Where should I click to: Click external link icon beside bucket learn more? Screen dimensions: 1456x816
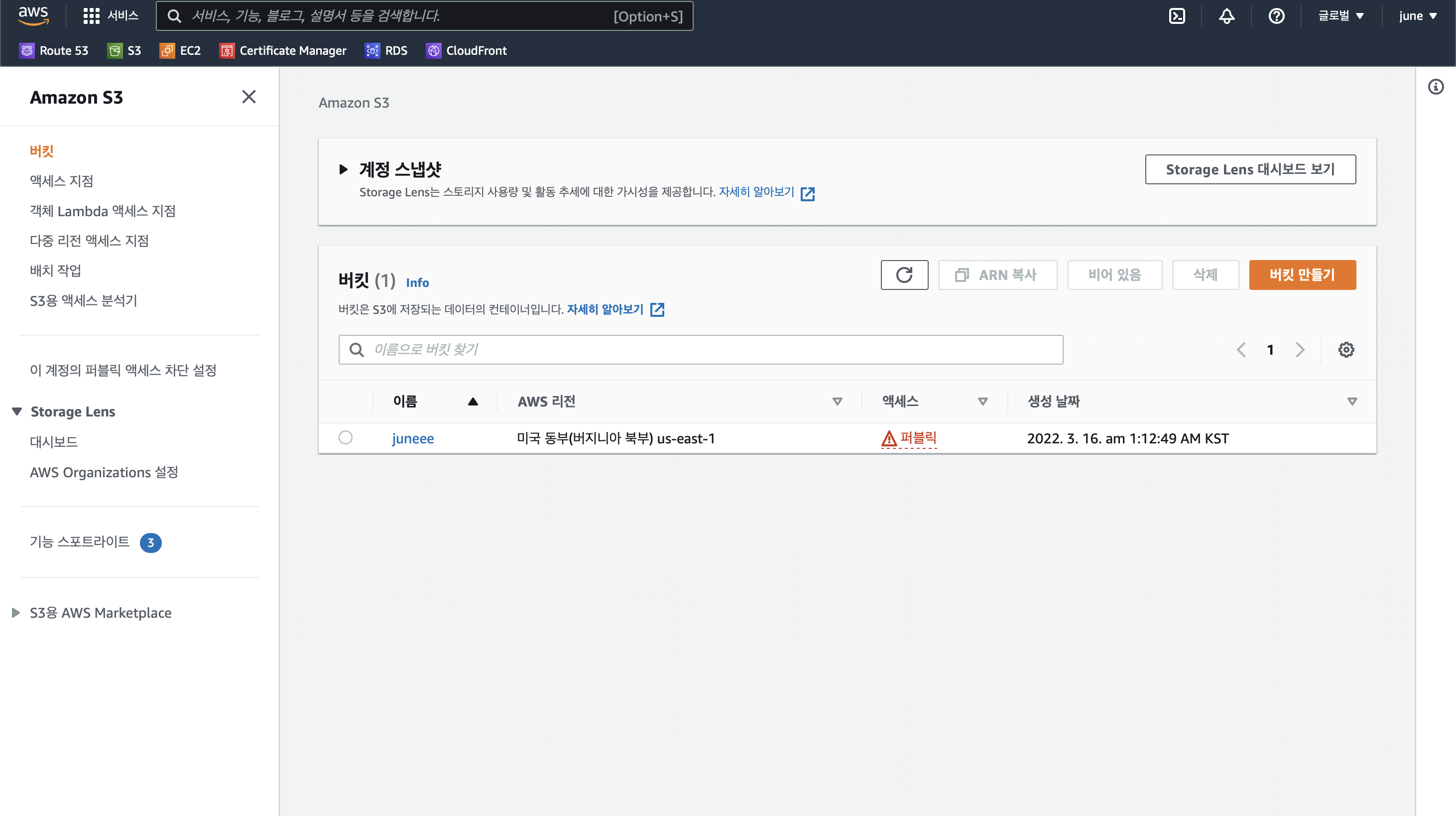657,309
